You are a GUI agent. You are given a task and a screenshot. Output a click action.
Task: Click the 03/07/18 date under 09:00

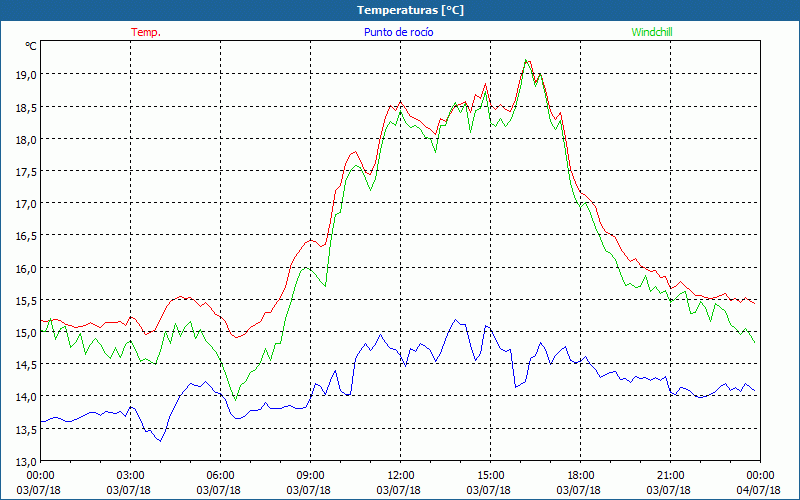(x=309, y=490)
